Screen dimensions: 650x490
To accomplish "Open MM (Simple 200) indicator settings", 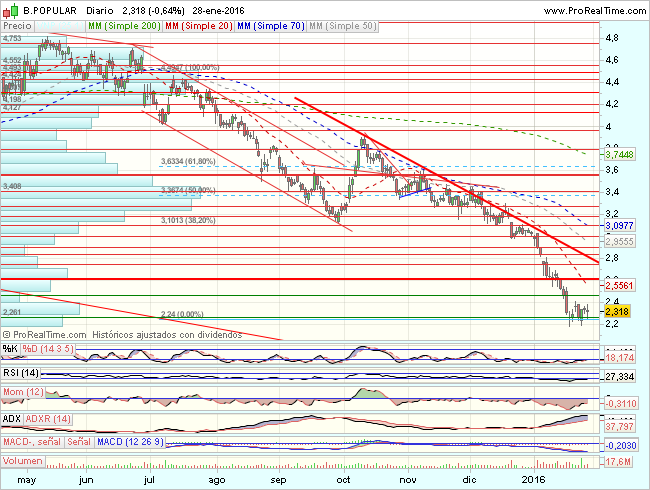I will (124, 26).
